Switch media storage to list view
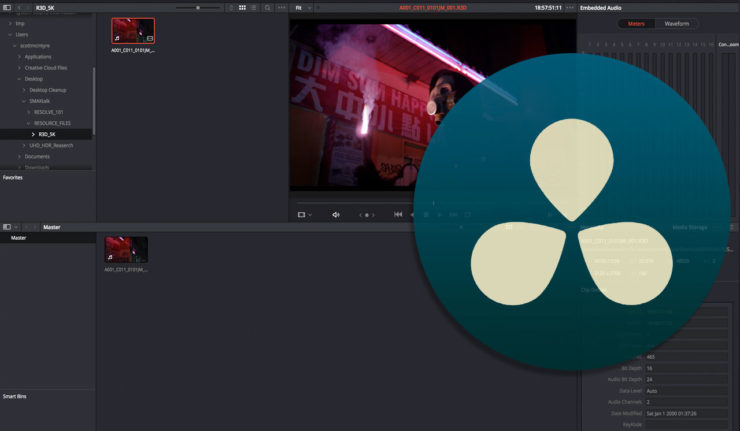 point(253,8)
